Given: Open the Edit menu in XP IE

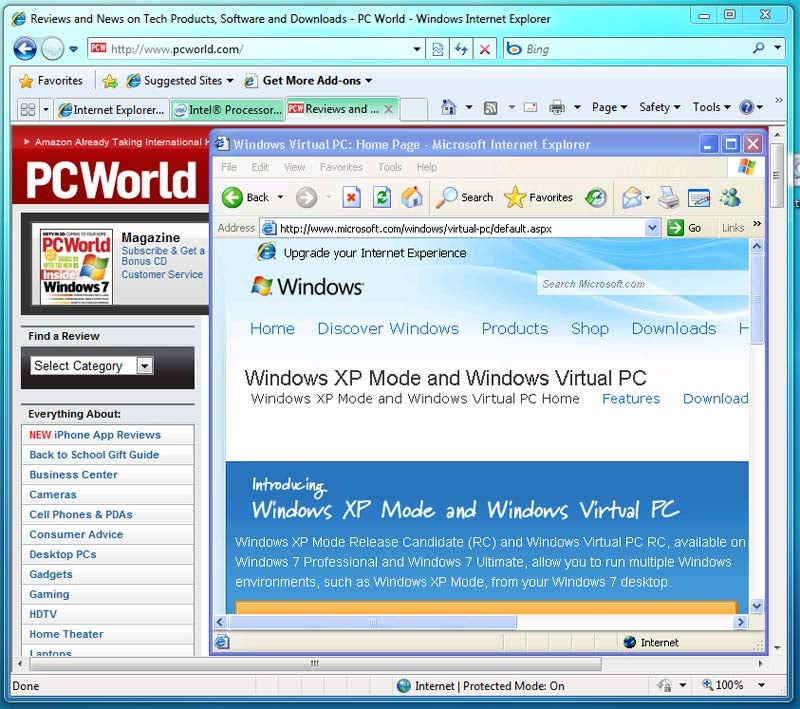Looking at the screenshot, I should 260,167.
